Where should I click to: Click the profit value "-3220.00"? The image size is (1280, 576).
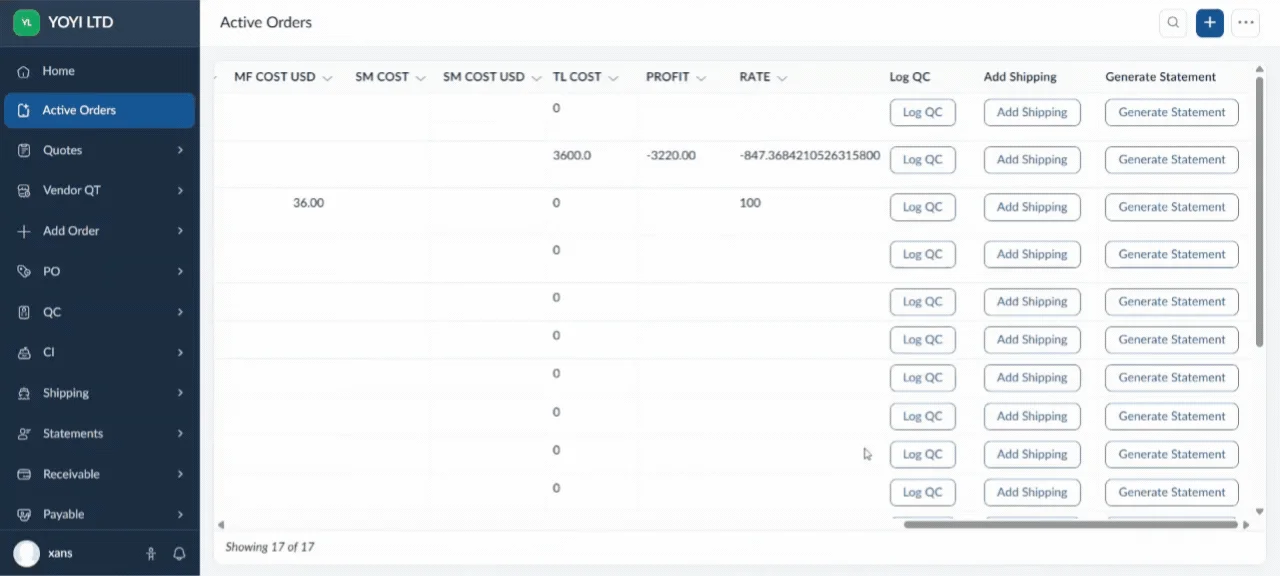(x=671, y=155)
